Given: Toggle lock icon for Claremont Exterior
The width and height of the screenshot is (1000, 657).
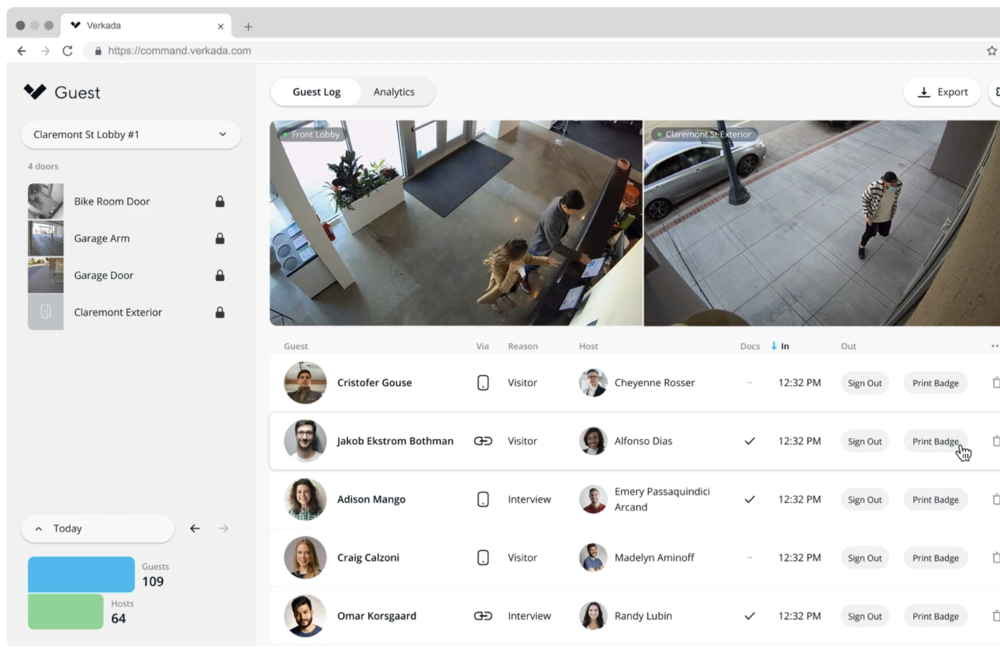Looking at the screenshot, I should 220,312.
